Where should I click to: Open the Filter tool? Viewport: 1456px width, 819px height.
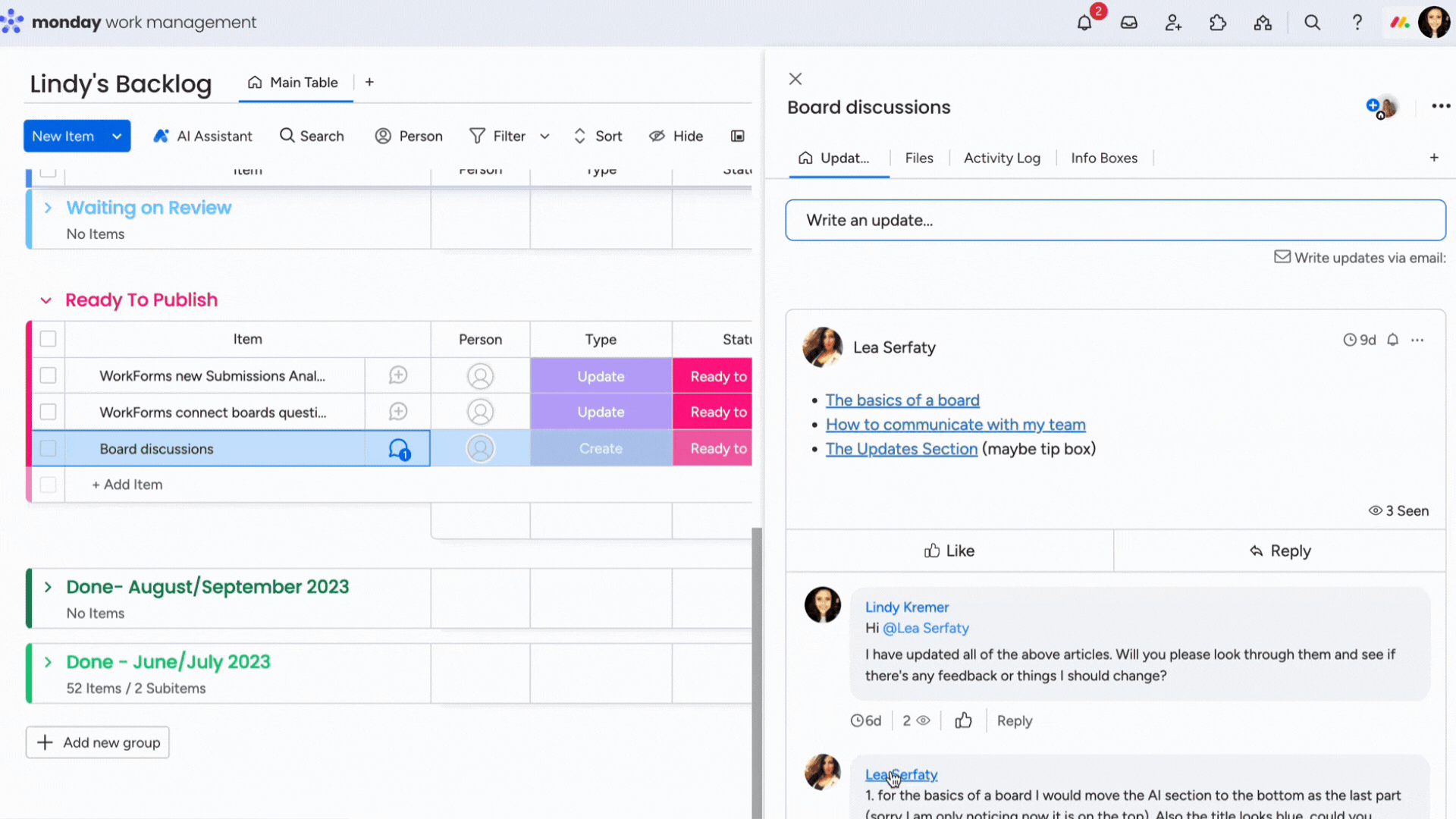point(497,136)
